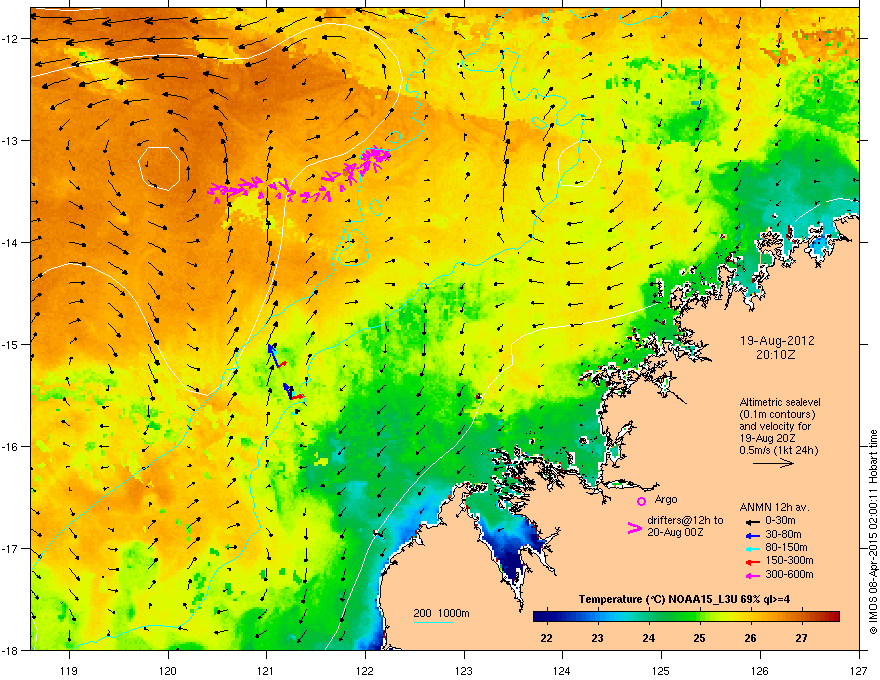Pick the dark red 27°C end of colorbar
This screenshot has height=680, width=880.
[832, 617]
